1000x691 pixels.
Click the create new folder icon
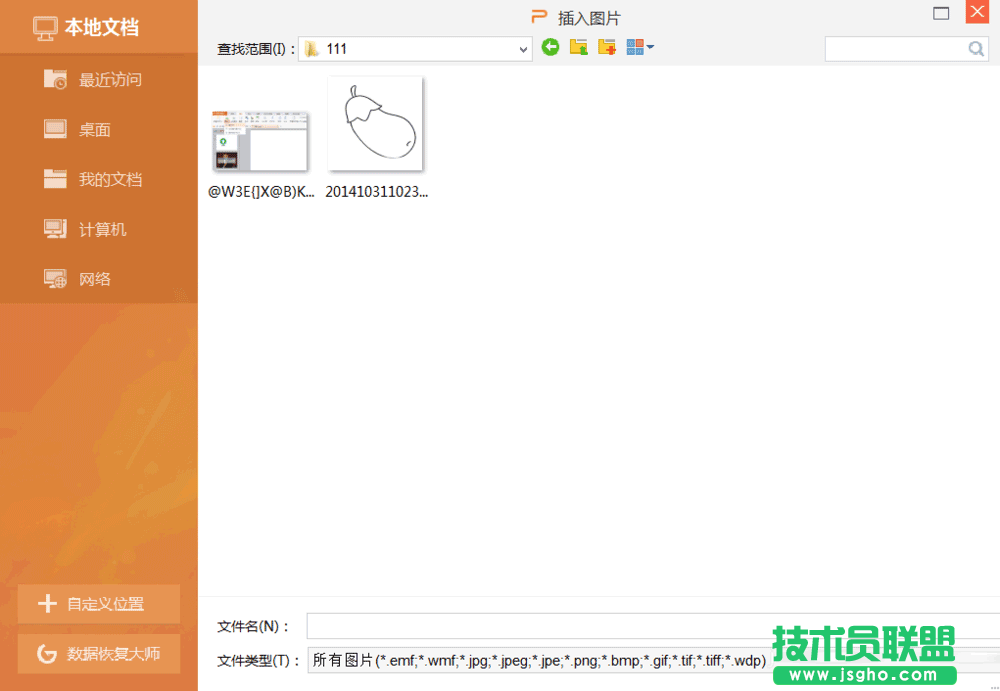pos(606,47)
